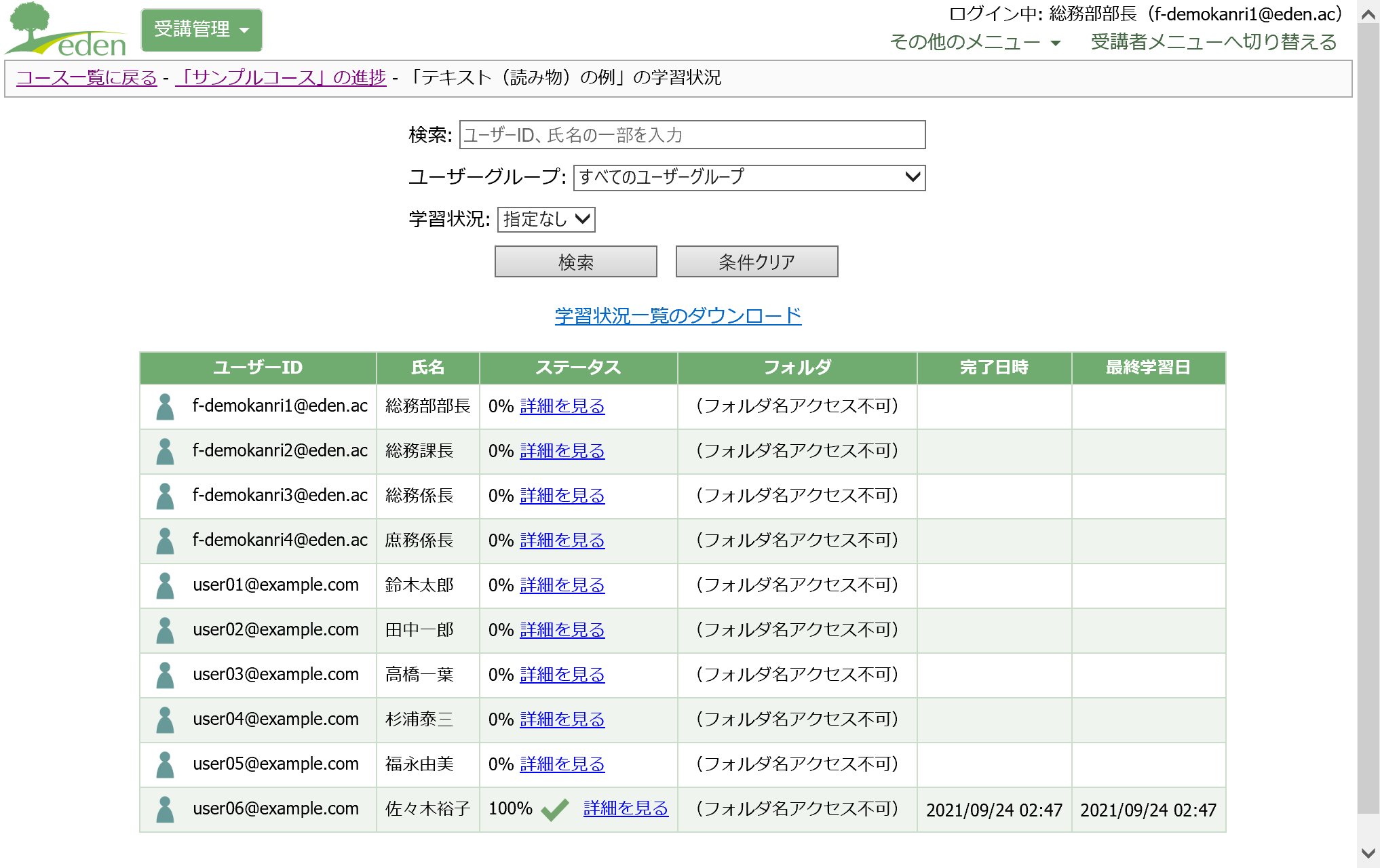Click user06 最終学習日 2021/09/24 02:47 cell
Screen dimensions: 1380x868
pos(1149,810)
